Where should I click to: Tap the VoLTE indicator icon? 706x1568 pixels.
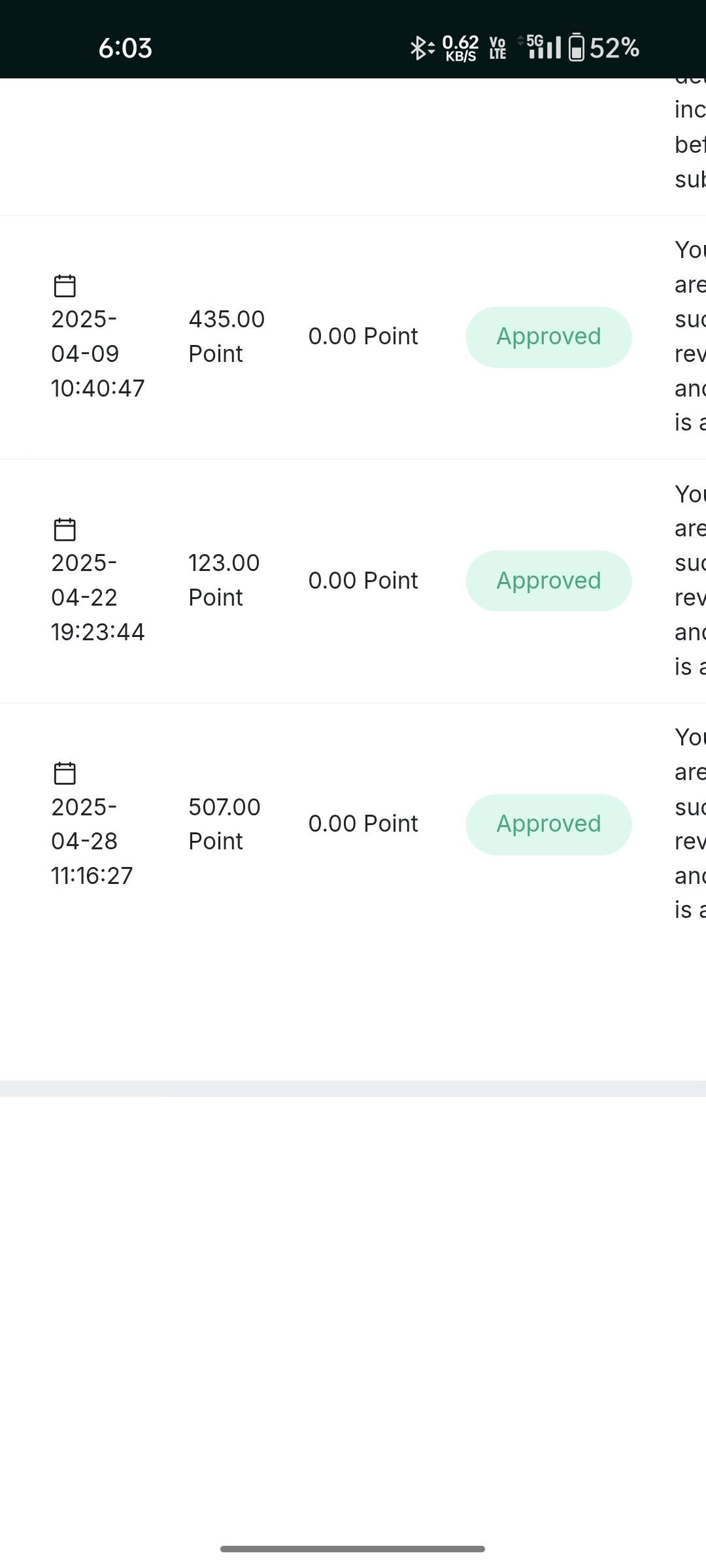[x=497, y=48]
